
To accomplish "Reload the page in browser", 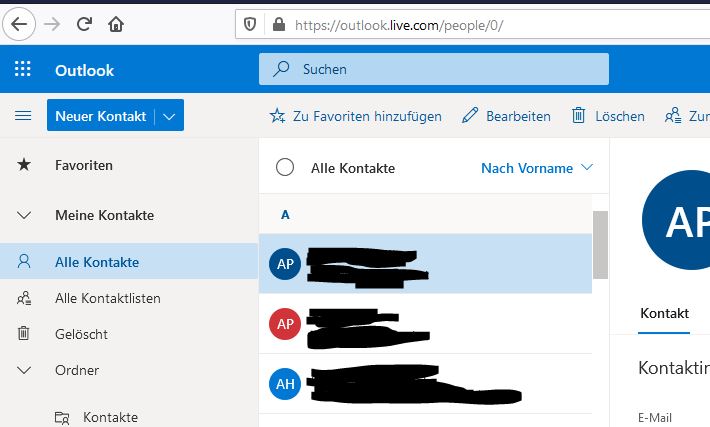I will coord(84,23).
